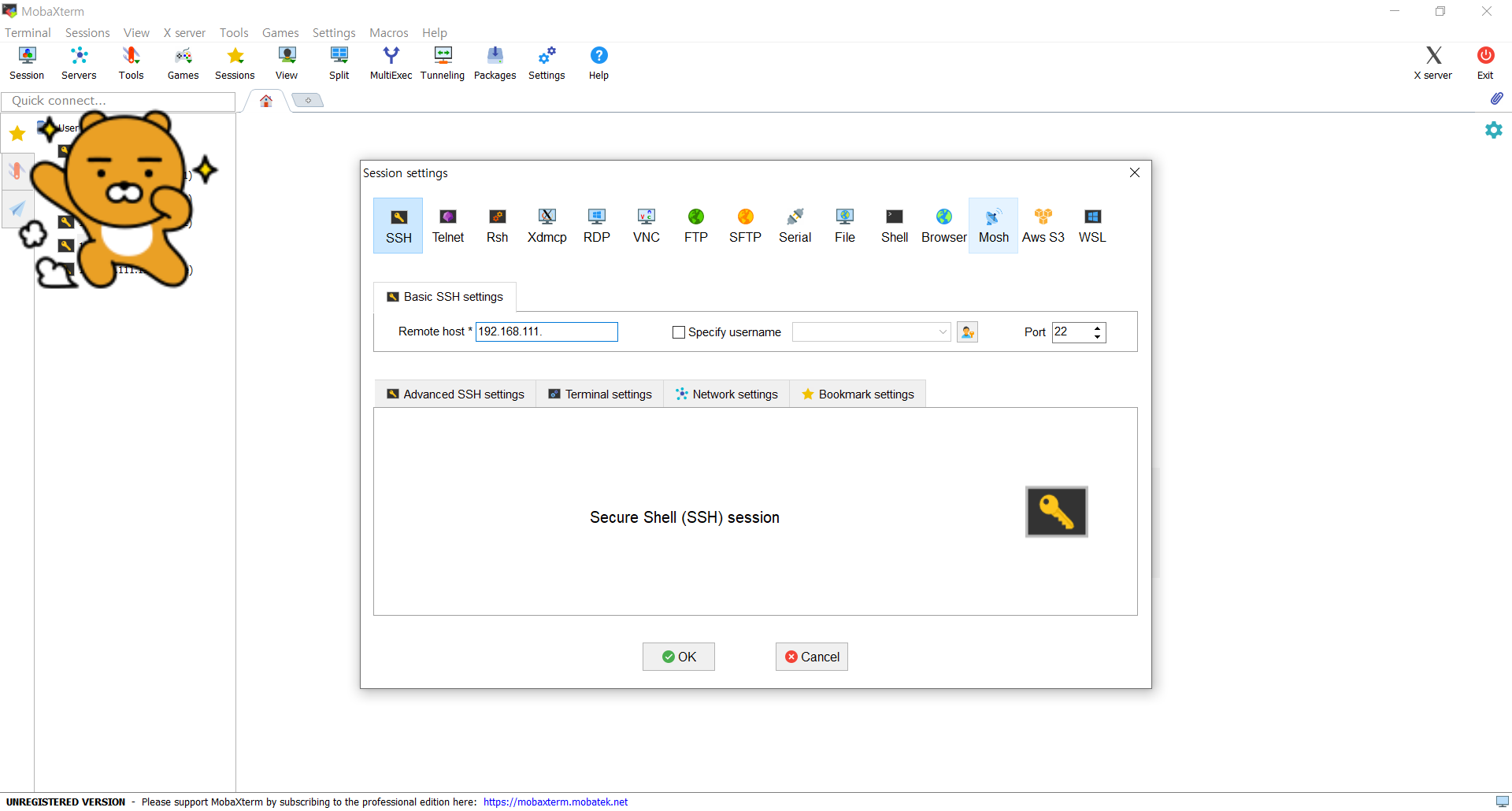Open the Sessions menu
This screenshot has width=1512, height=811.
pyautogui.click(x=87, y=32)
